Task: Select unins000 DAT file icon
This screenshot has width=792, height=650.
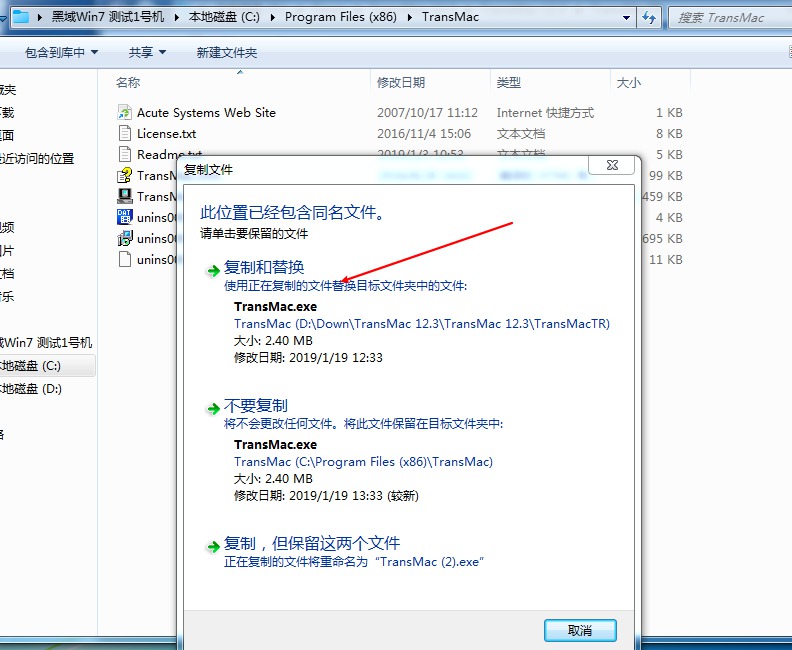Action: click(125, 217)
